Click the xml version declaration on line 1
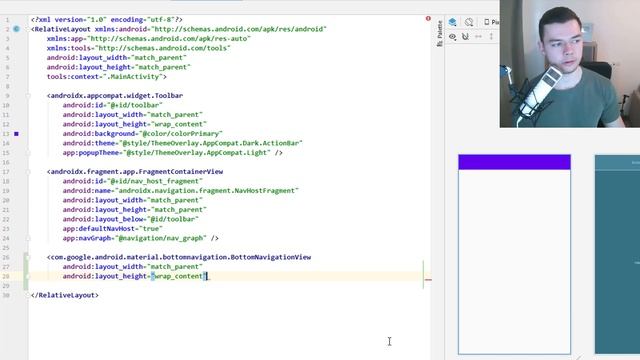The image size is (640, 360). point(107,20)
